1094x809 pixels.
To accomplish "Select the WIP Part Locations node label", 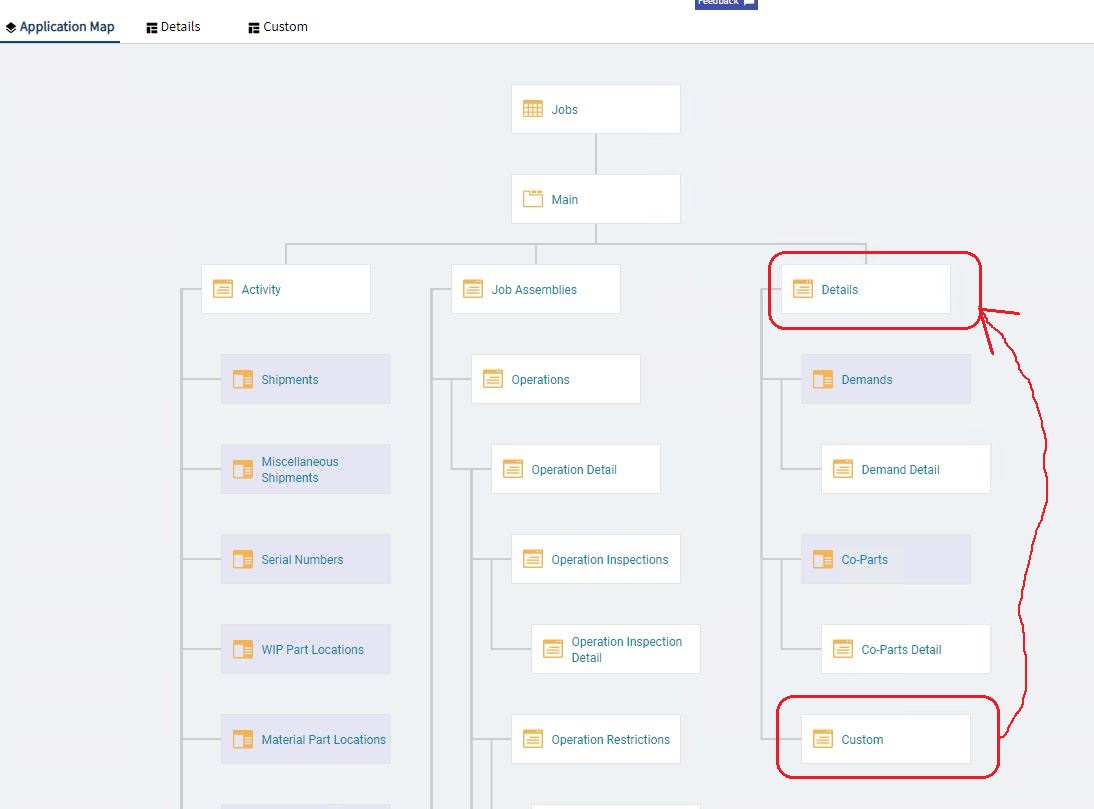I will tap(313, 649).
